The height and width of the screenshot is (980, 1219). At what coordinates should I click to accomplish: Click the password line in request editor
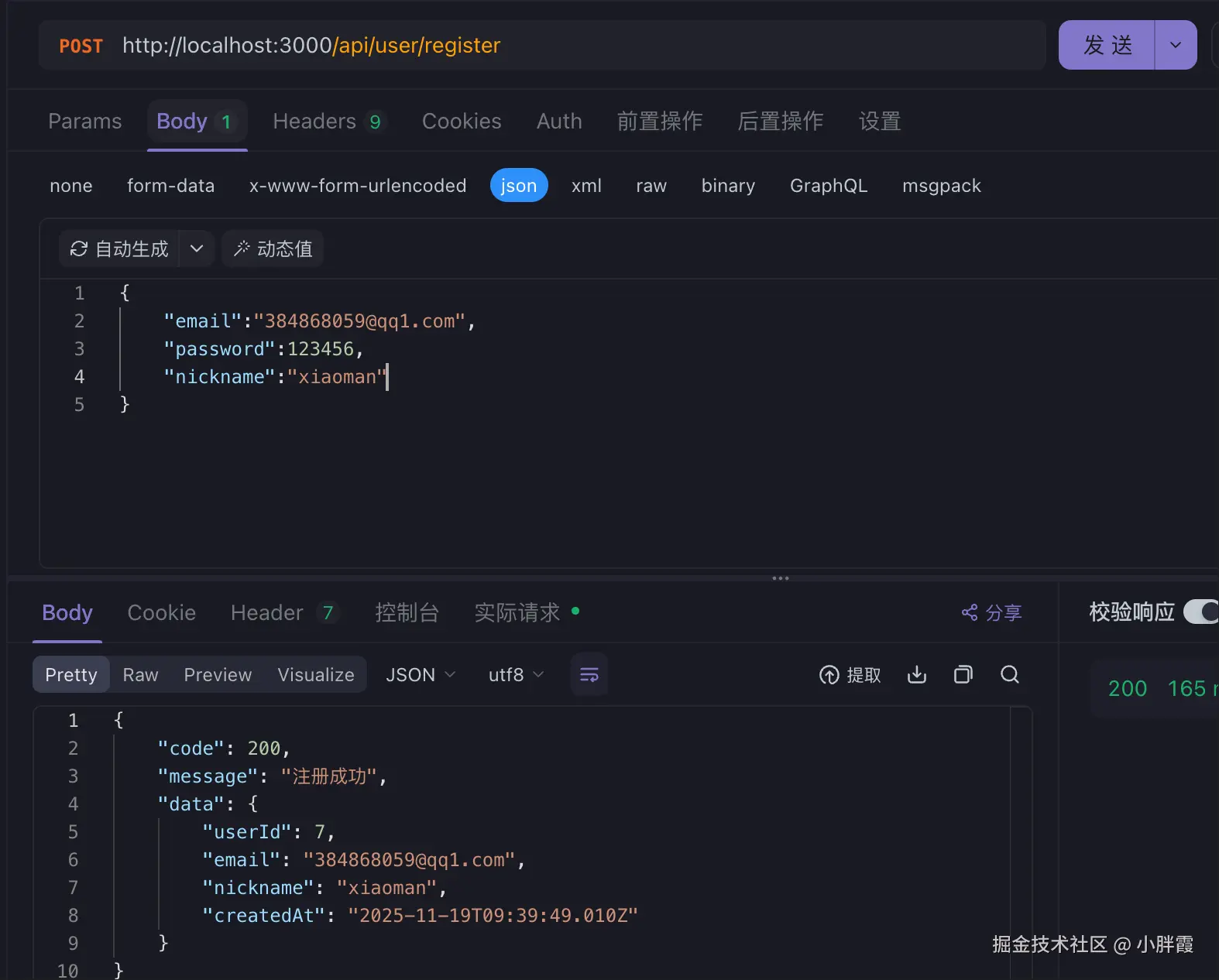pos(263,349)
